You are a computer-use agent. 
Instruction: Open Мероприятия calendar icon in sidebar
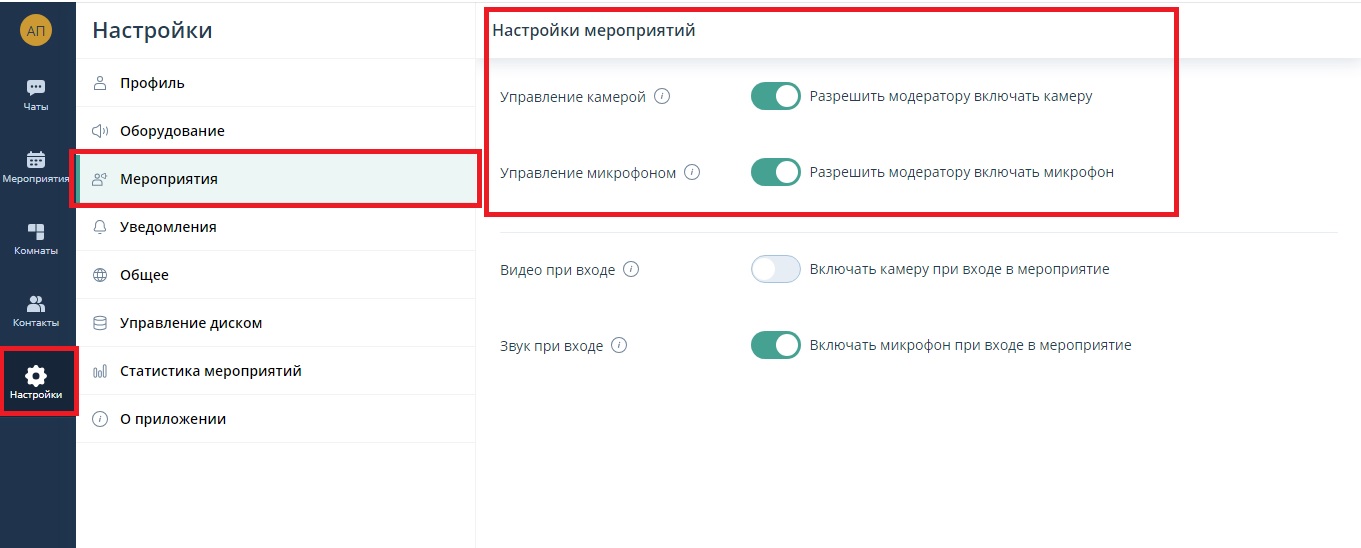(x=36, y=159)
